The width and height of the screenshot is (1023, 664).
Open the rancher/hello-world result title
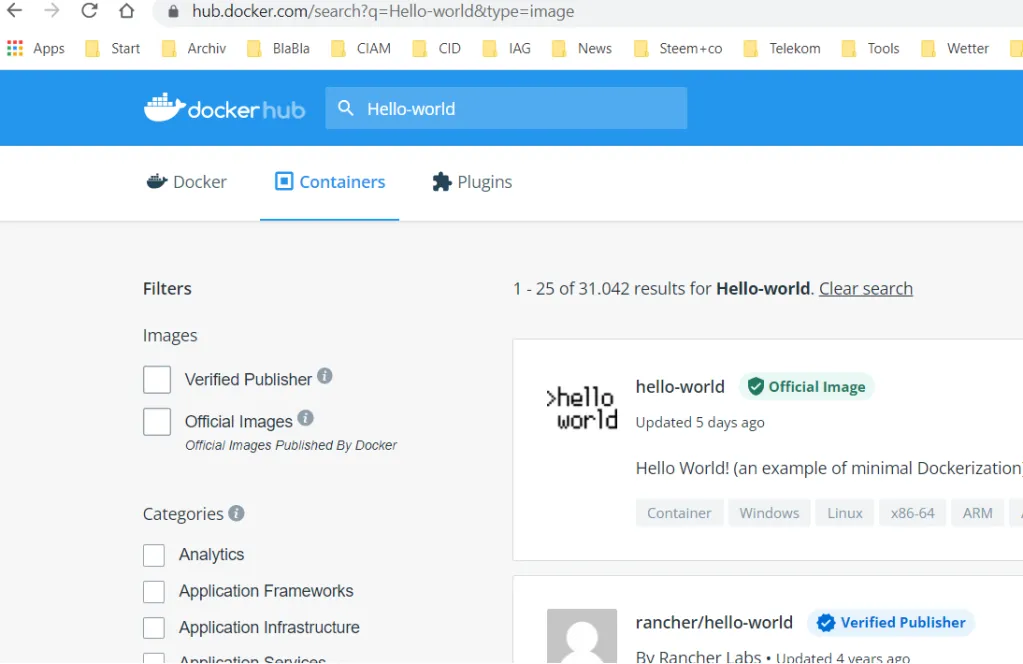coord(714,623)
